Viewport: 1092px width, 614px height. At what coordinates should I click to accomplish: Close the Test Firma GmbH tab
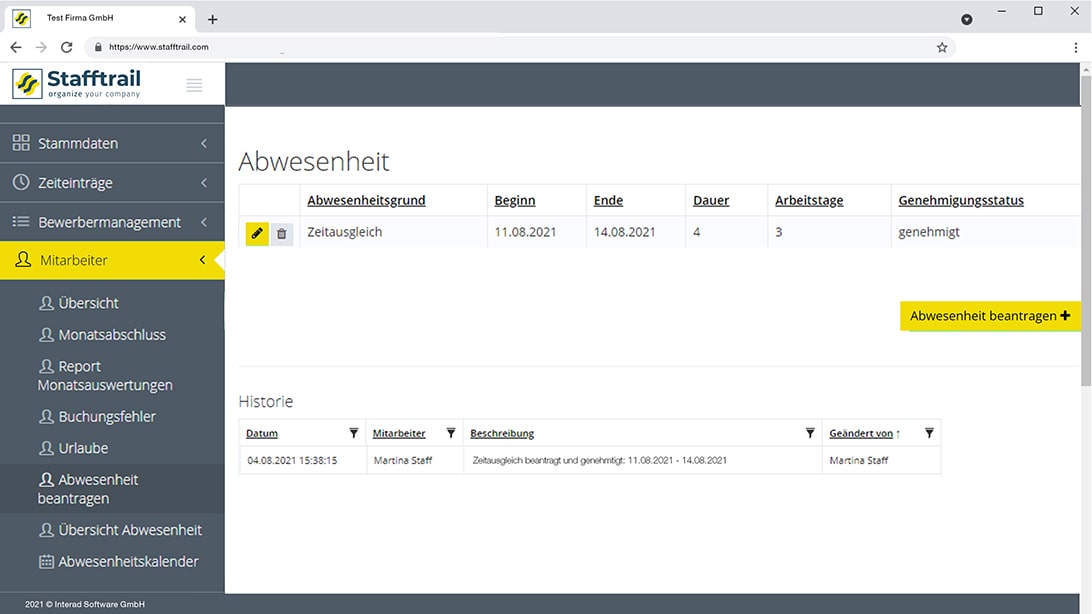[x=182, y=19]
